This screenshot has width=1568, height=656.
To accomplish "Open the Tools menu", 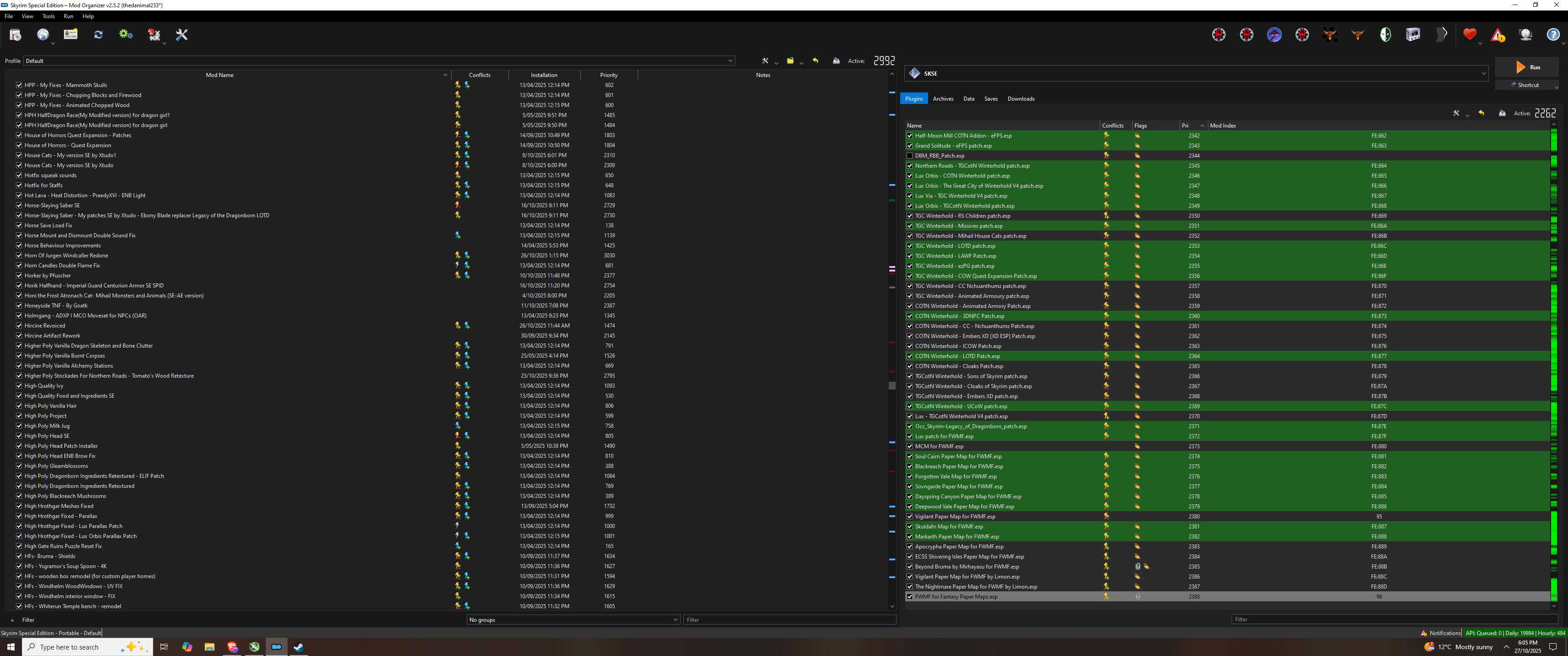I will pos(48,16).
